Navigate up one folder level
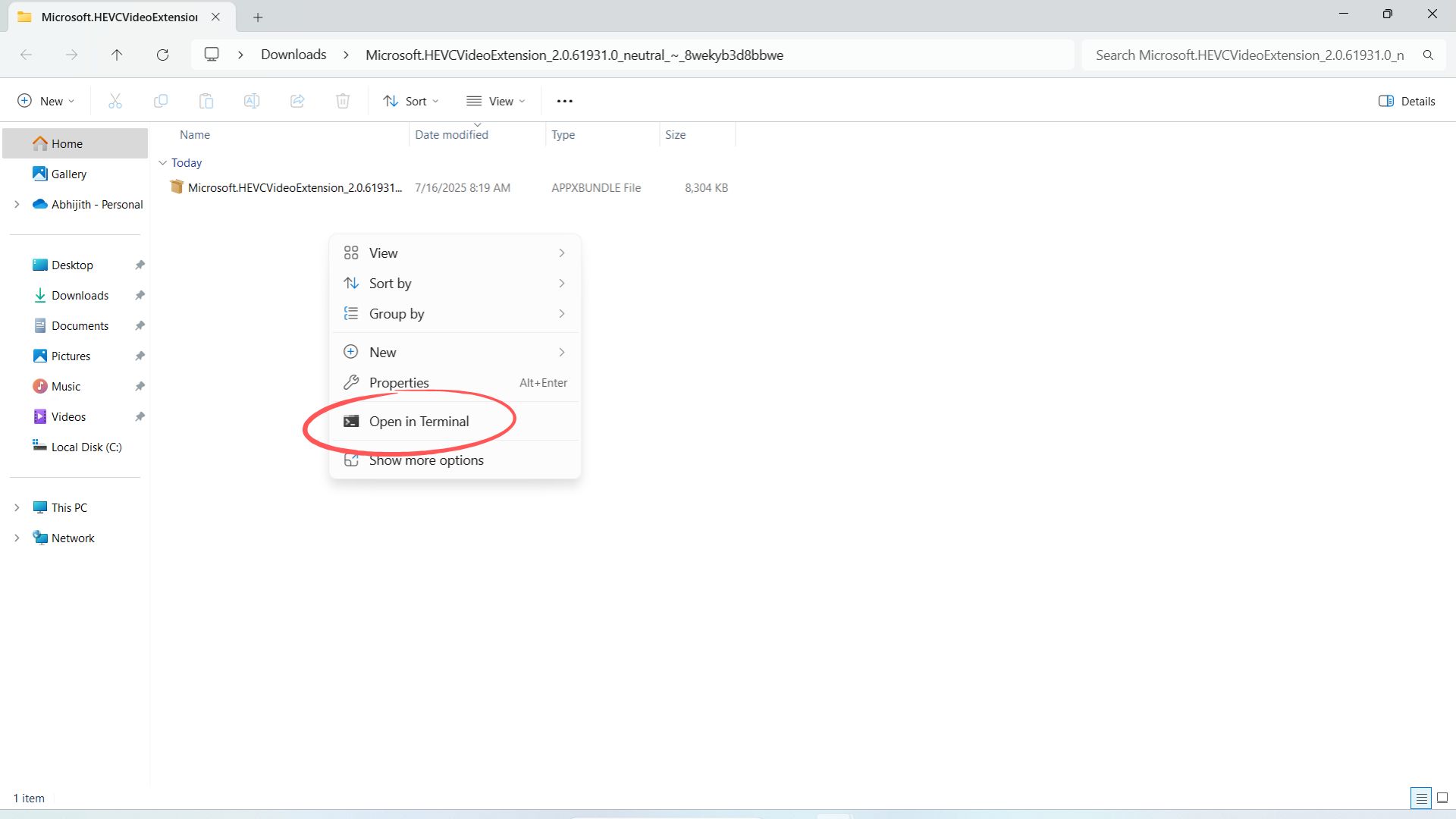This screenshot has height=819, width=1456. point(117,55)
